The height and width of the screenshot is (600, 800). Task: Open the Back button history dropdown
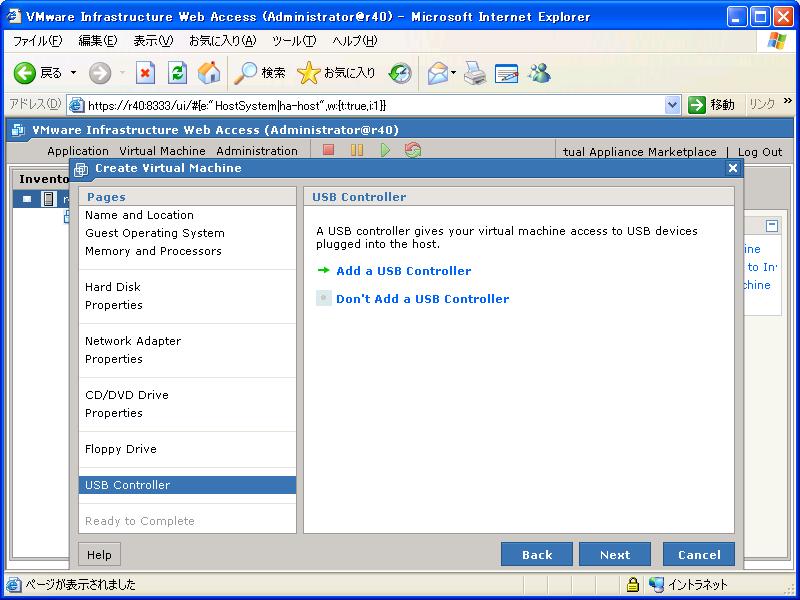(x=73, y=73)
